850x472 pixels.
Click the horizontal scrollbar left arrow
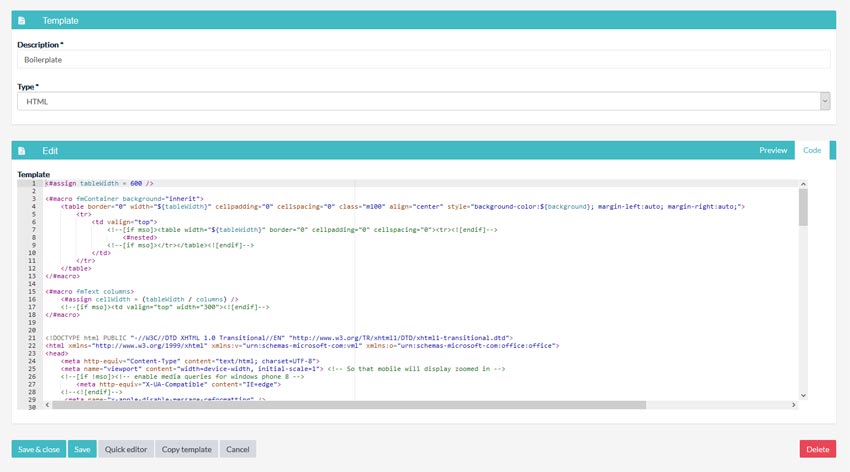[48, 405]
